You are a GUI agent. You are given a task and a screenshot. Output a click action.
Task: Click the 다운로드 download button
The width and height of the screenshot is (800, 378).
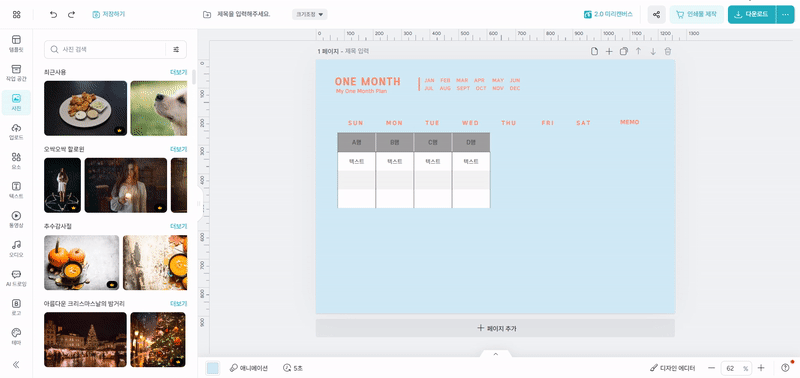point(752,14)
